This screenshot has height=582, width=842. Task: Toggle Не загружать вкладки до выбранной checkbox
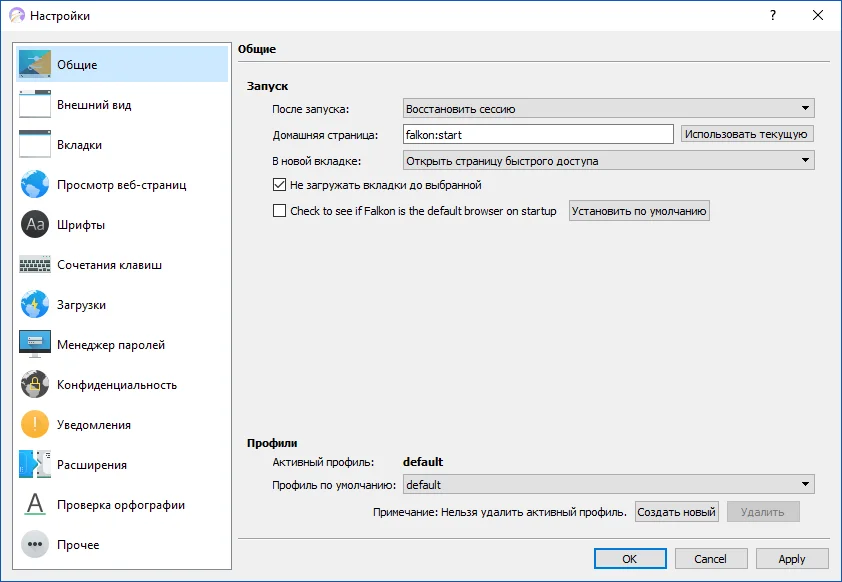click(x=279, y=185)
